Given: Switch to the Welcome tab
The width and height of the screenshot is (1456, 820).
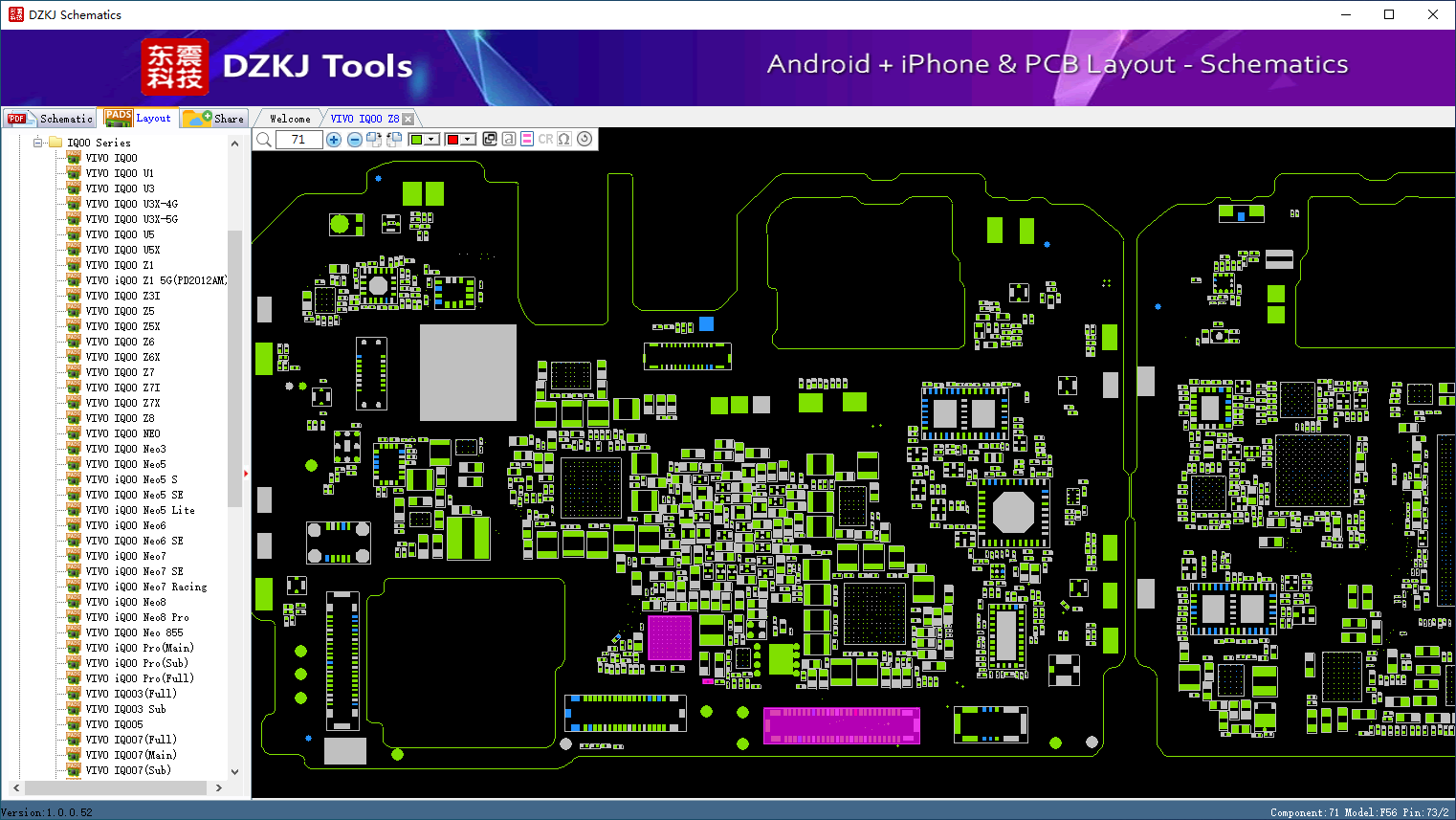Looking at the screenshot, I should coord(290,119).
